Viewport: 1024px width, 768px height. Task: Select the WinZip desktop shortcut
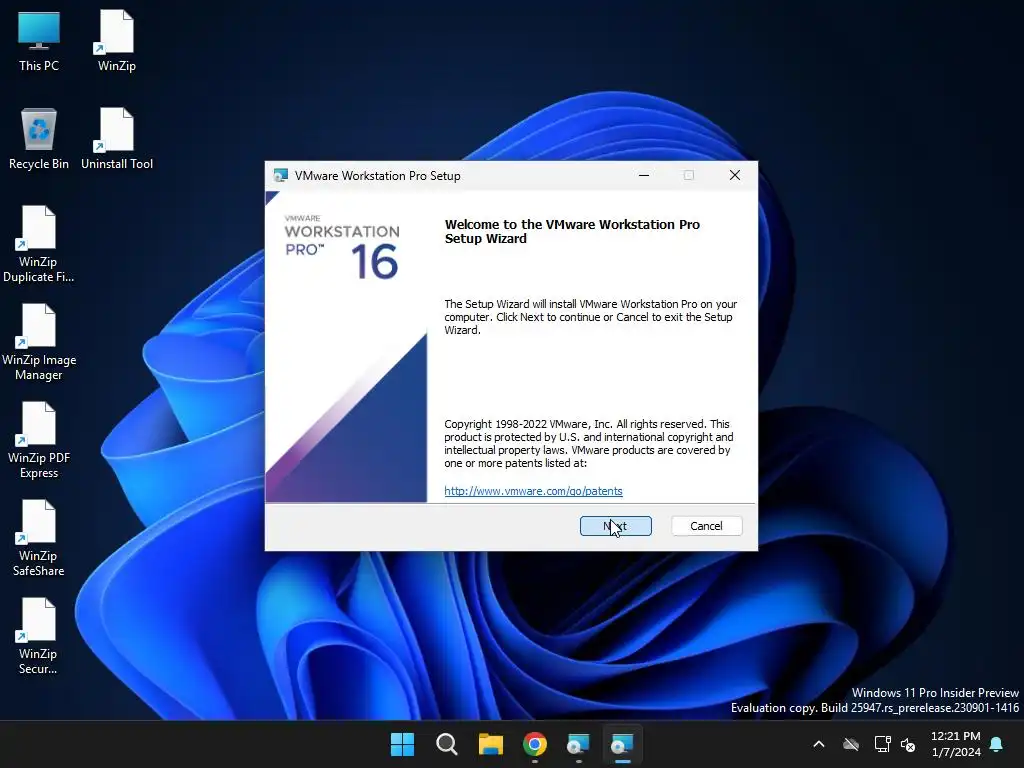[117, 41]
